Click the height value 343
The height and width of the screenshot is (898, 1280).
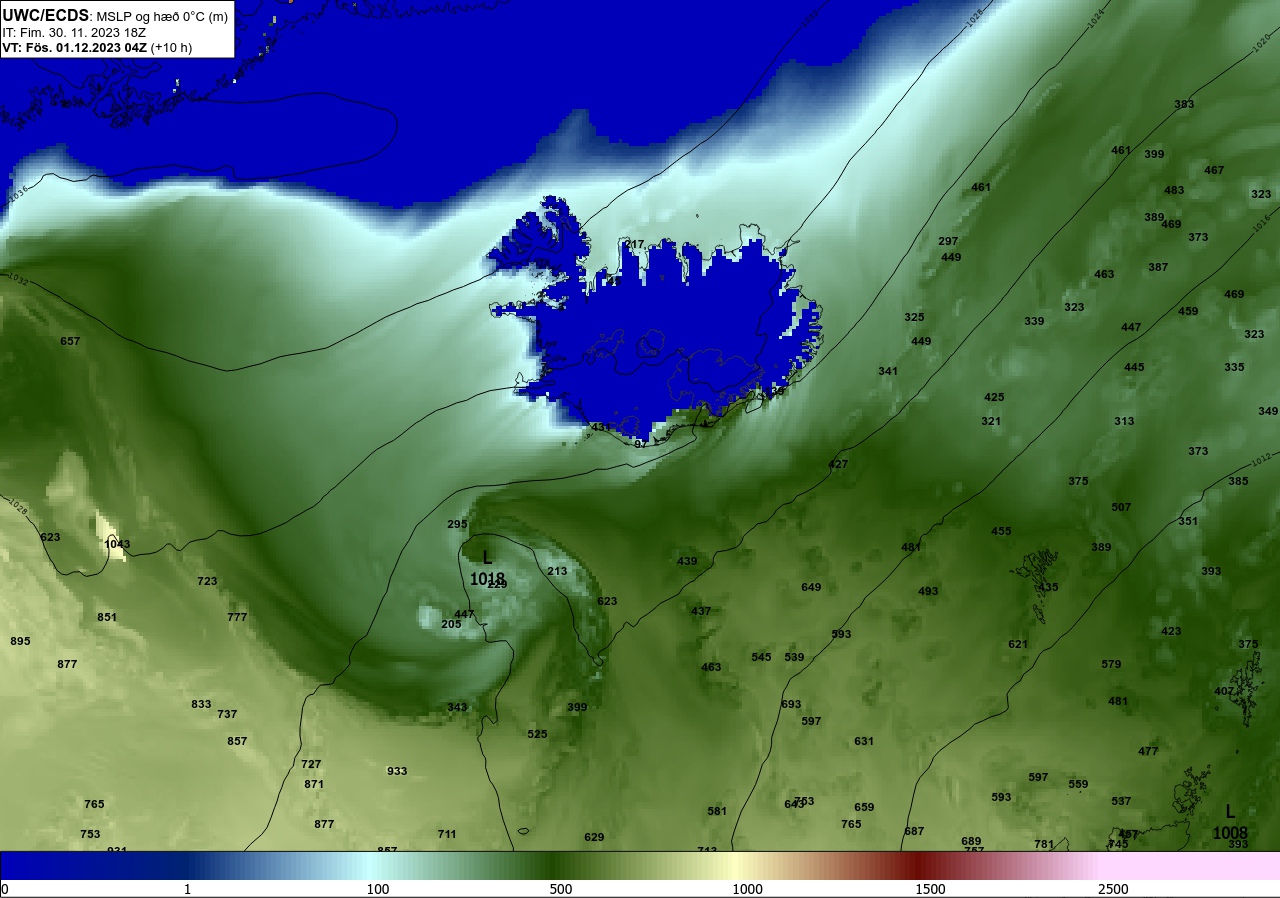click(x=457, y=707)
